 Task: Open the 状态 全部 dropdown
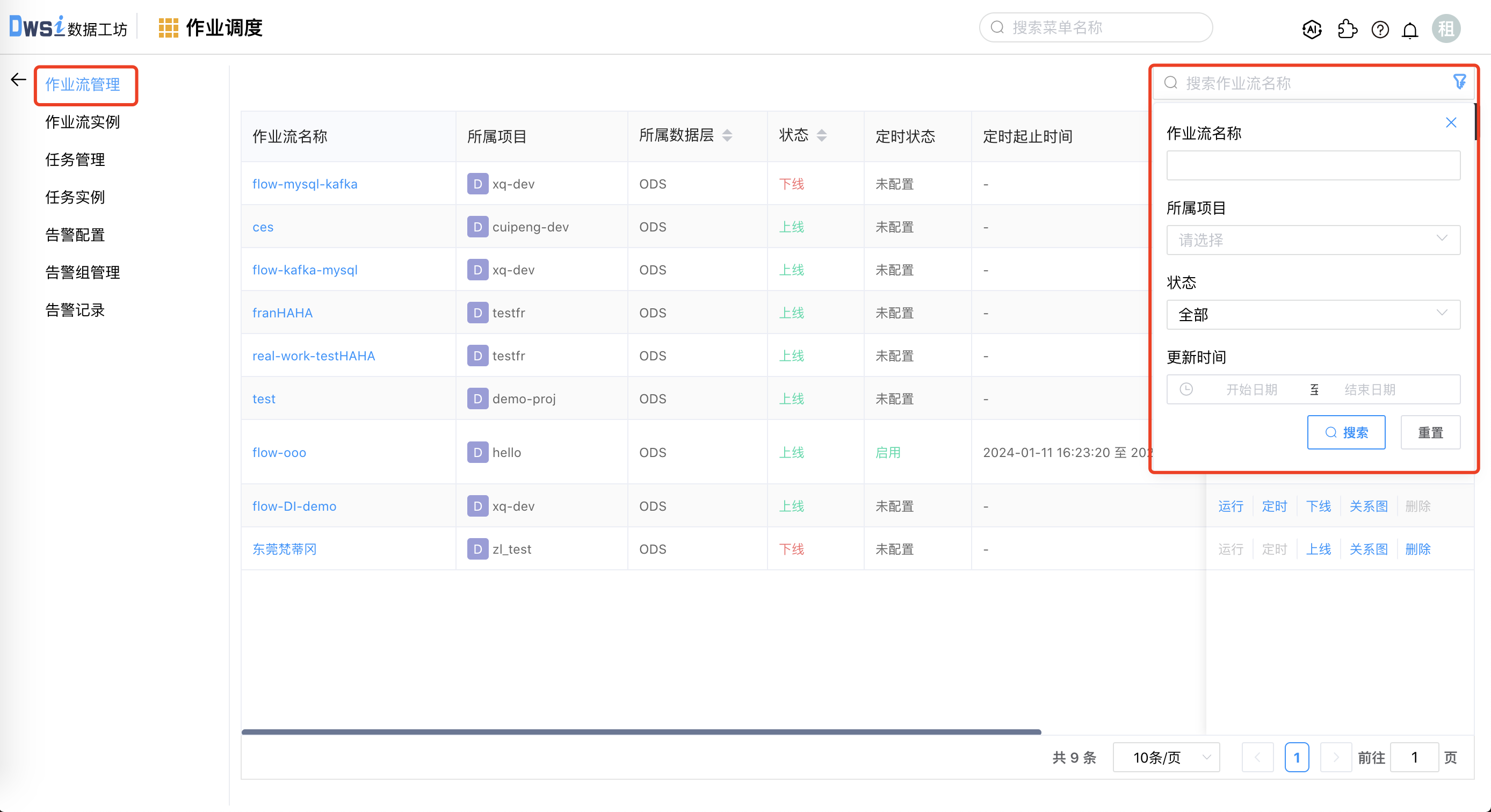[x=1313, y=314]
